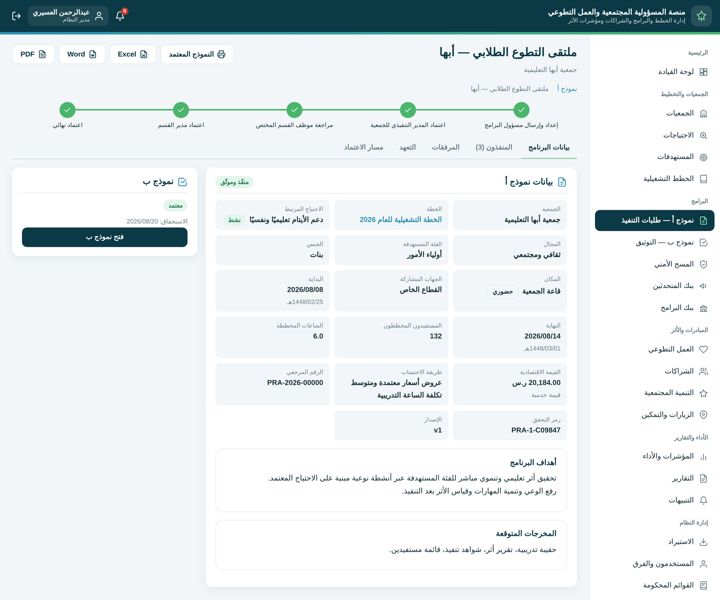Switch to مسار الاعتماد tab
The width and height of the screenshot is (720, 600).
tap(364, 147)
